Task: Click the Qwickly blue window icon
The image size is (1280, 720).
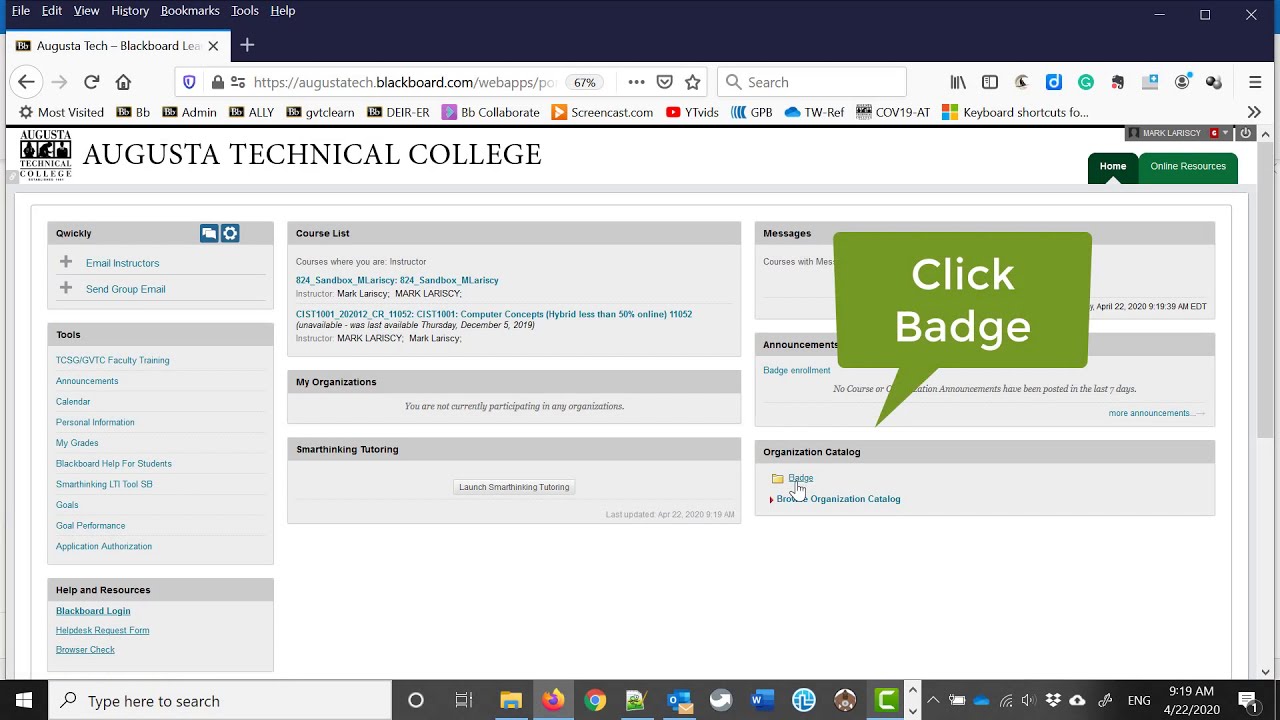Action: tap(209, 233)
